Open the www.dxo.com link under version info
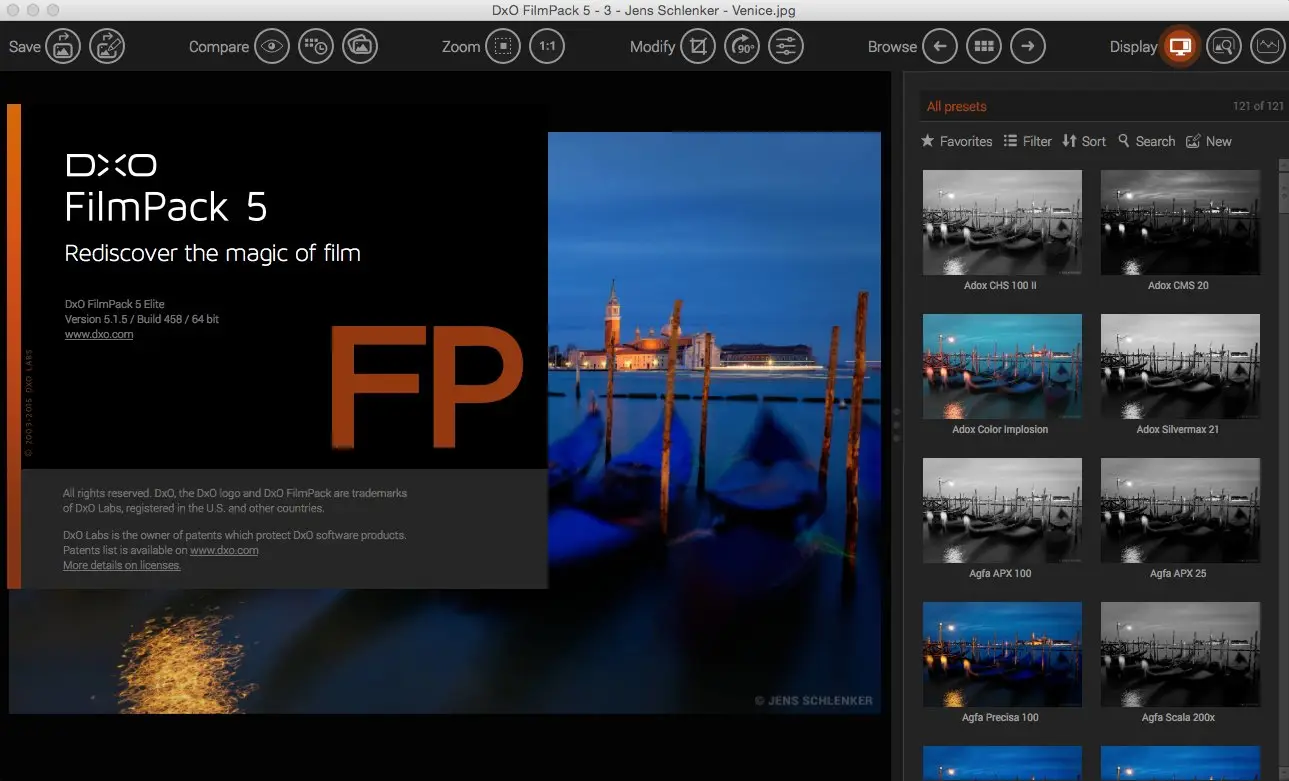 99,334
